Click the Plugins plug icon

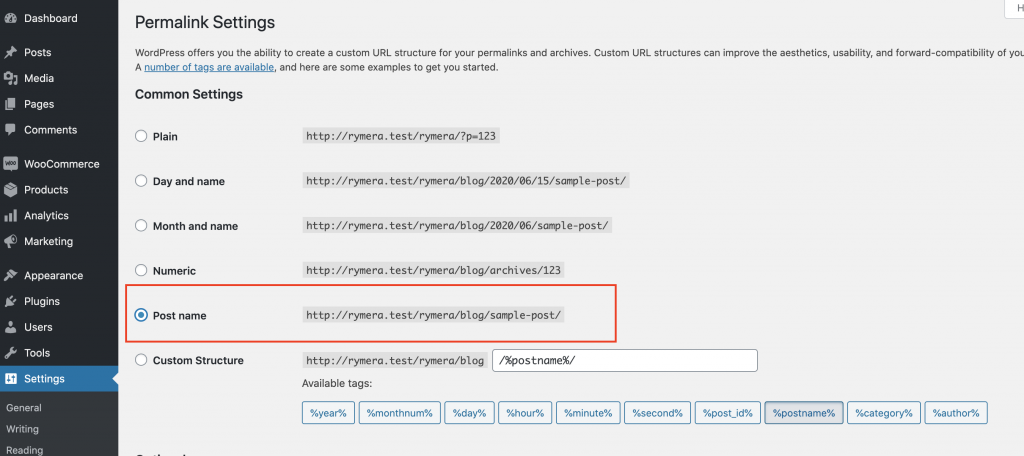[11, 301]
